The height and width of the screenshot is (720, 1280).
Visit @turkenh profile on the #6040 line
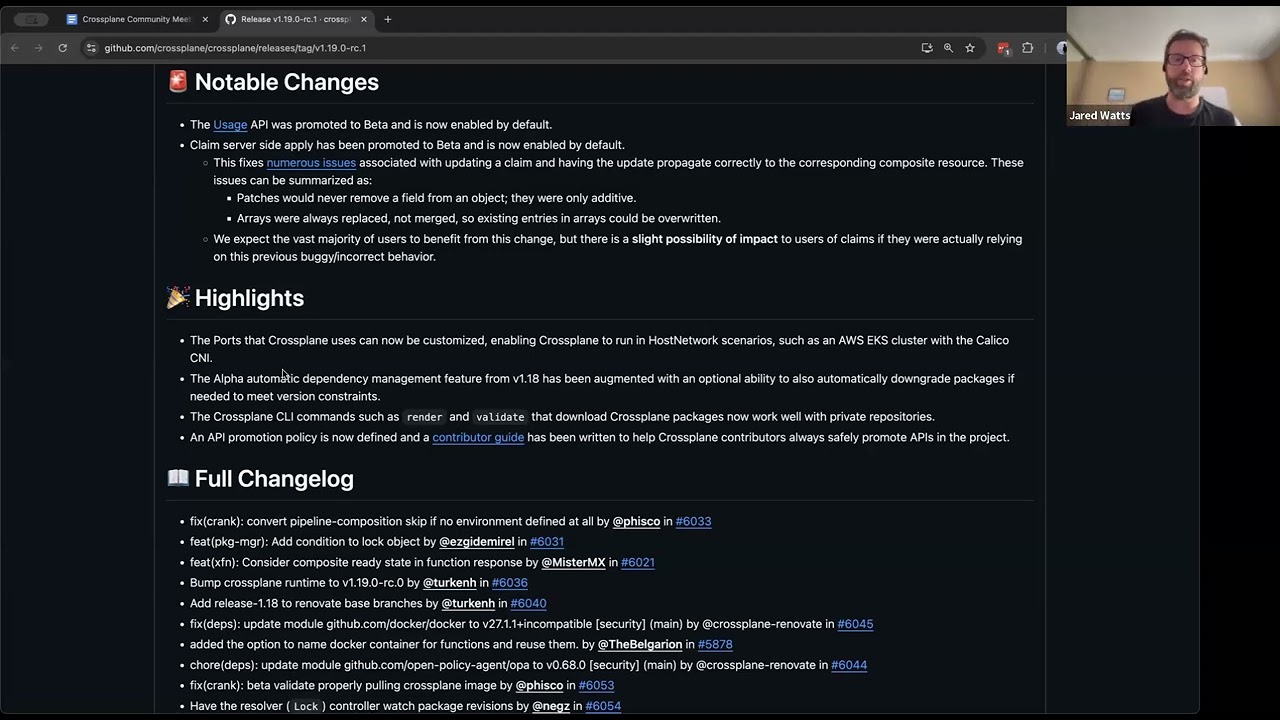coord(468,604)
